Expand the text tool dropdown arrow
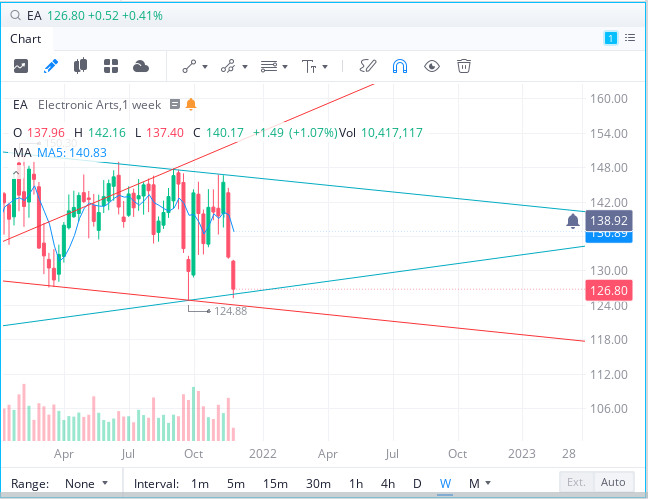 (x=325, y=67)
